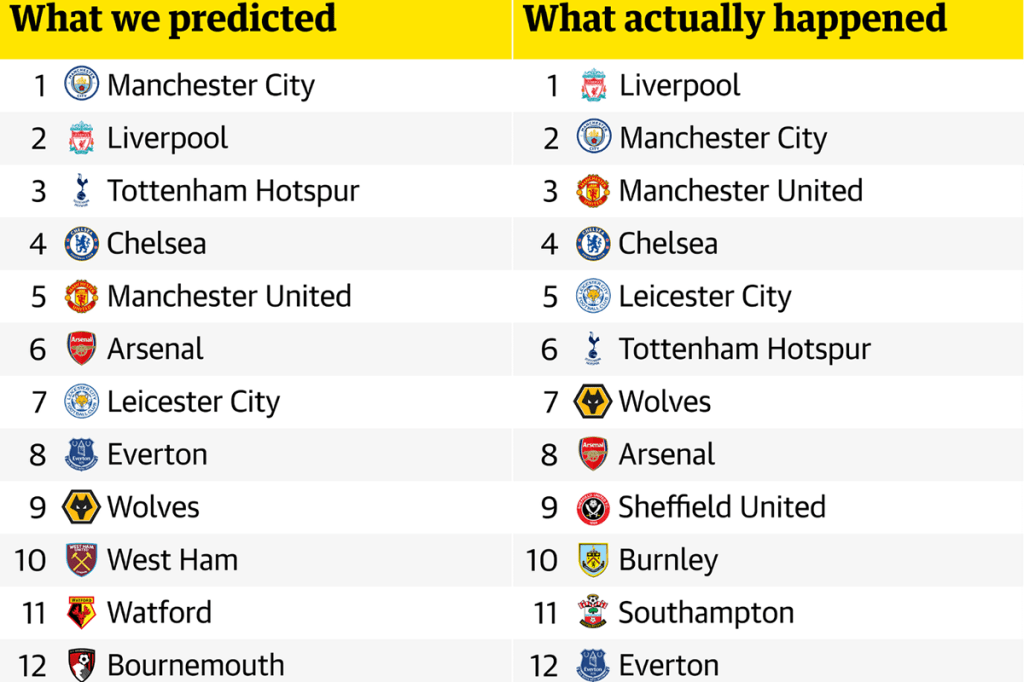Click Leicester City name in predicted column

click(193, 402)
